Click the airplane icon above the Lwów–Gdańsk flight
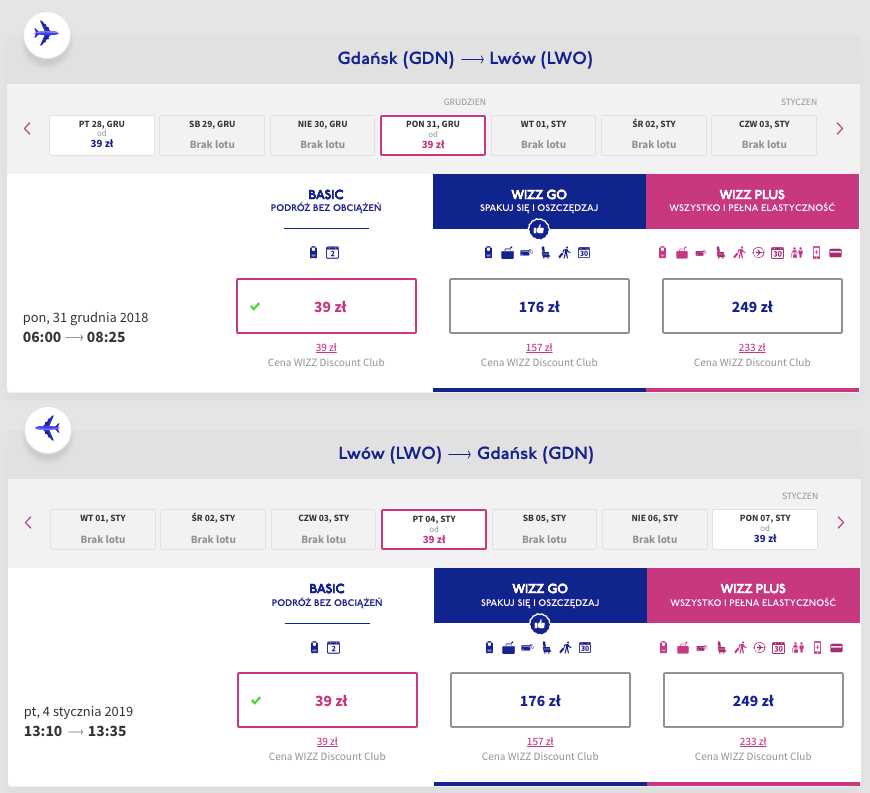870x793 pixels. 46,428
